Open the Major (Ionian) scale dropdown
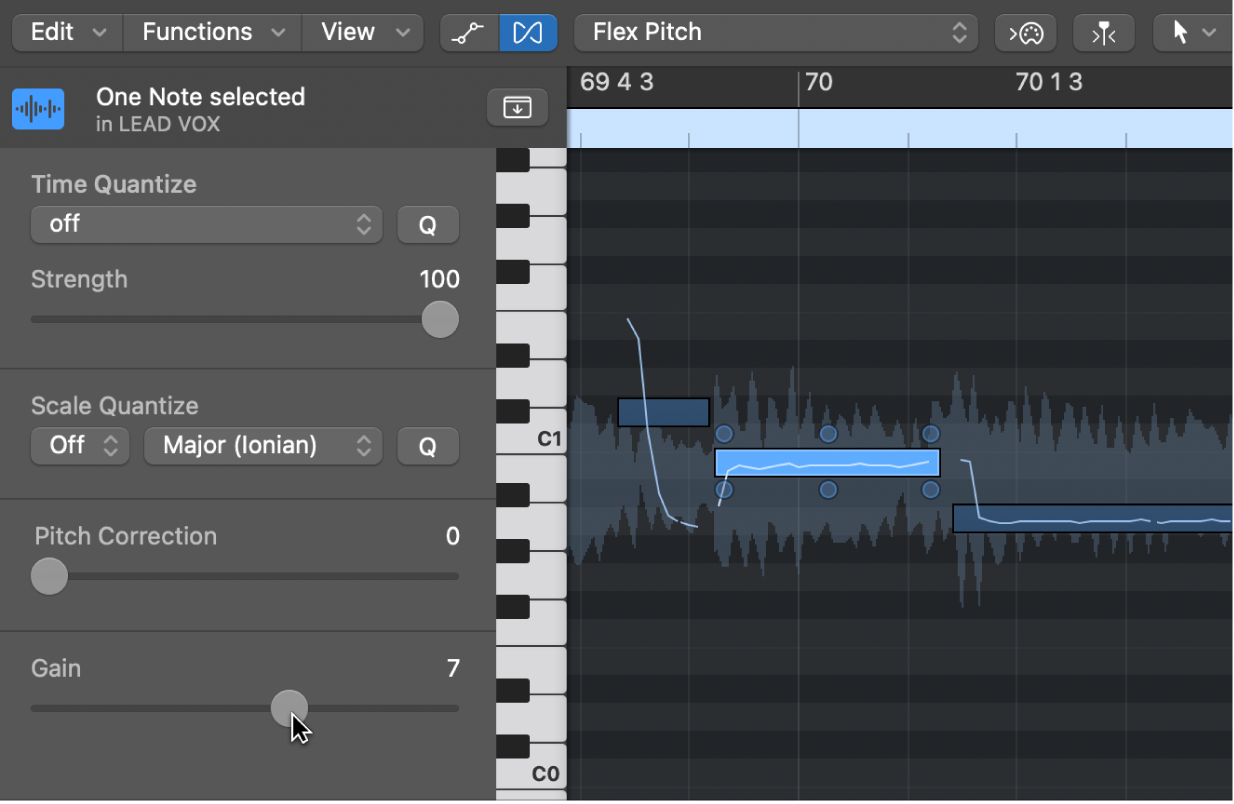 click(x=262, y=446)
